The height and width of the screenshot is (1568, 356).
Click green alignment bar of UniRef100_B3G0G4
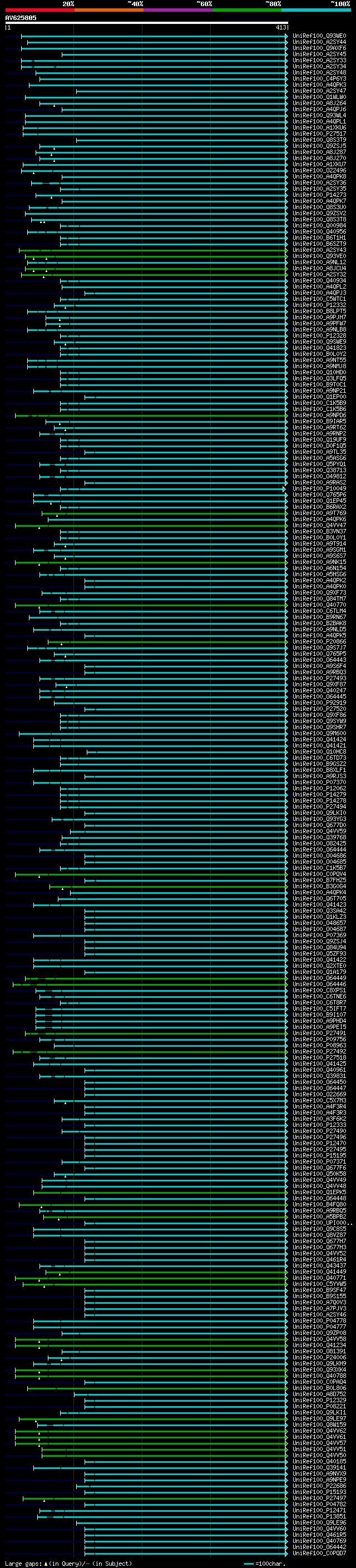[x=169, y=886]
